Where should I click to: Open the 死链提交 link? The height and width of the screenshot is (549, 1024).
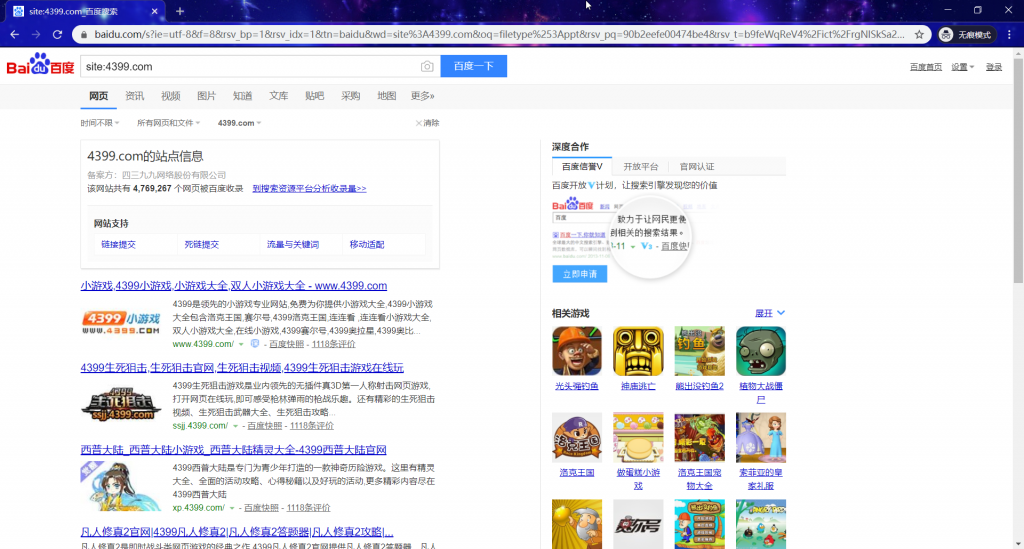point(202,244)
